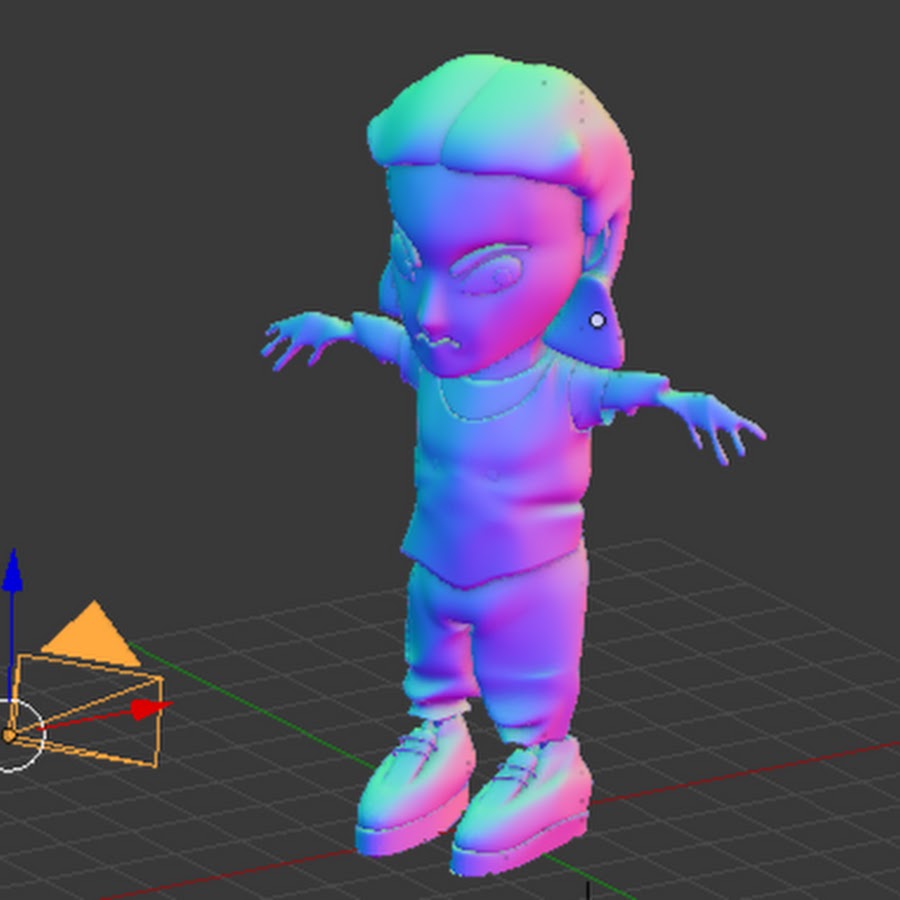The image size is (900, 900).
Task: Click the red X-axis gizmo arrow
Action: click(150, 709)
